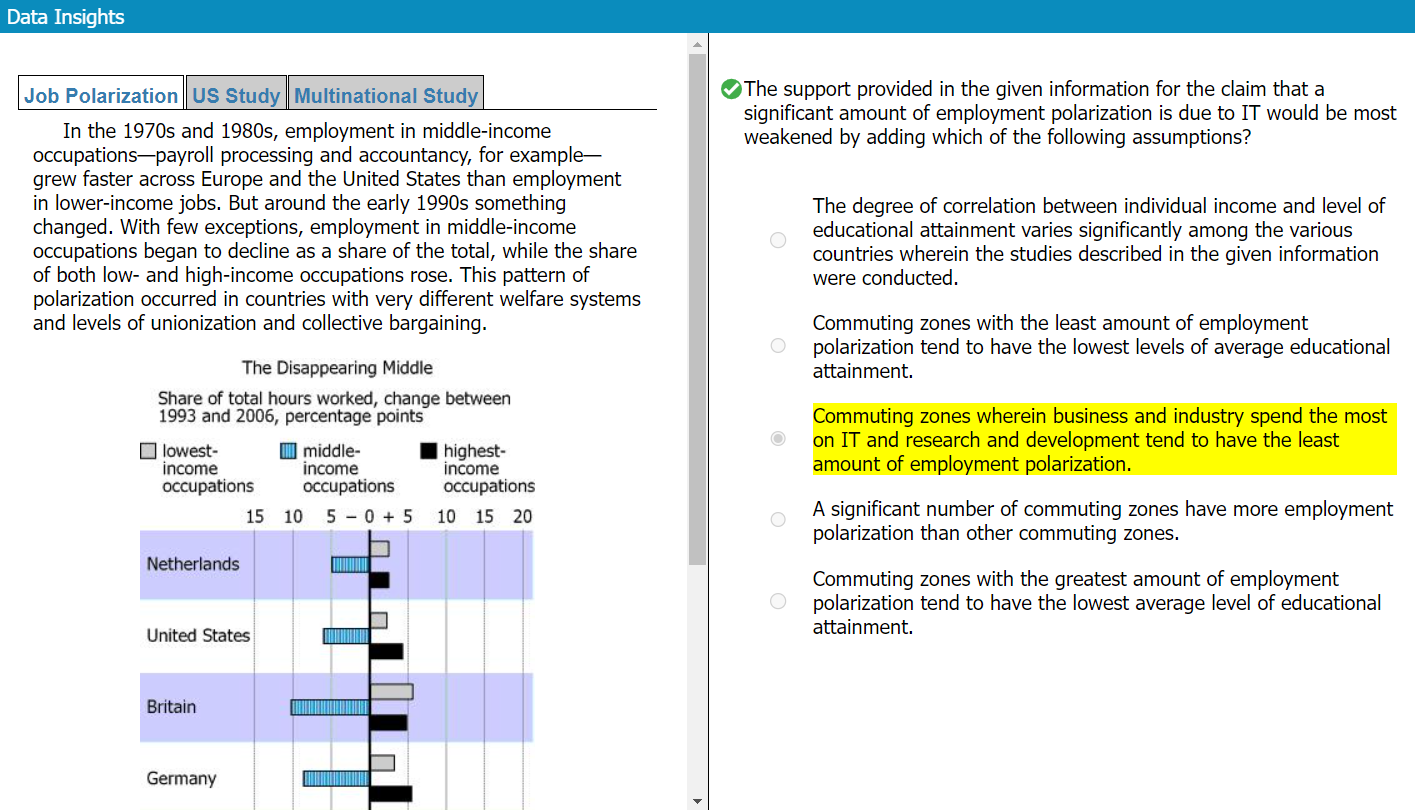Select the radio button beside the highlighted answer
1415x810 pixels.
pos(778,439)
